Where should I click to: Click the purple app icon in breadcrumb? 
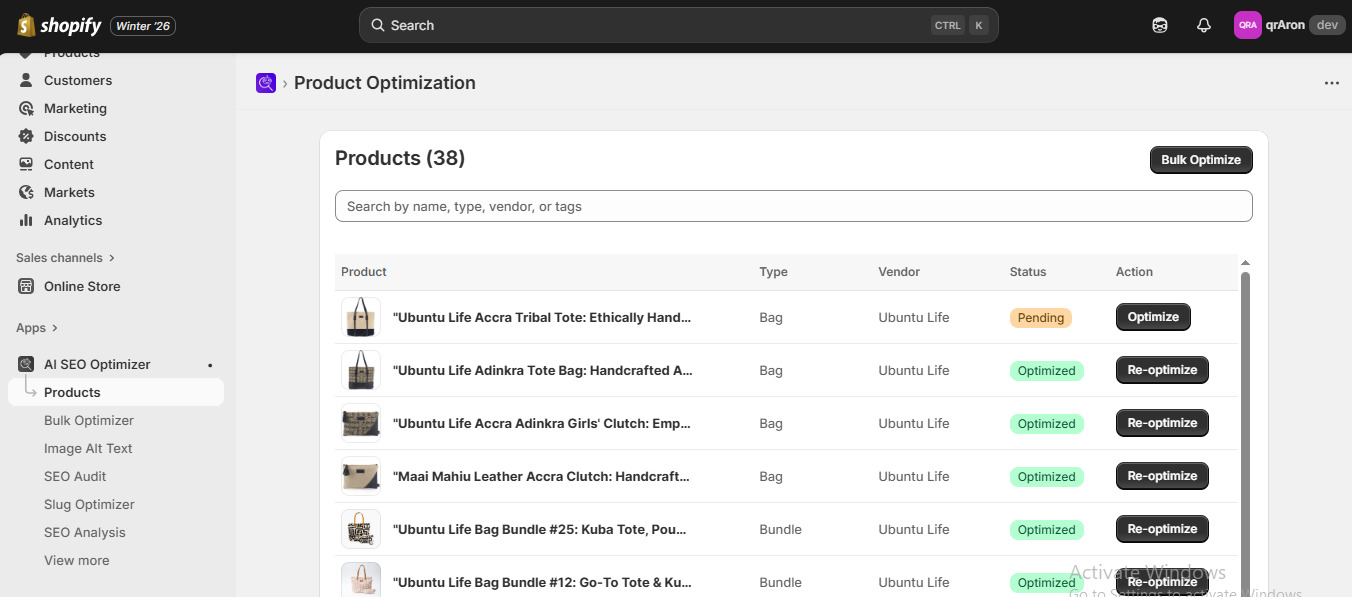265,83
